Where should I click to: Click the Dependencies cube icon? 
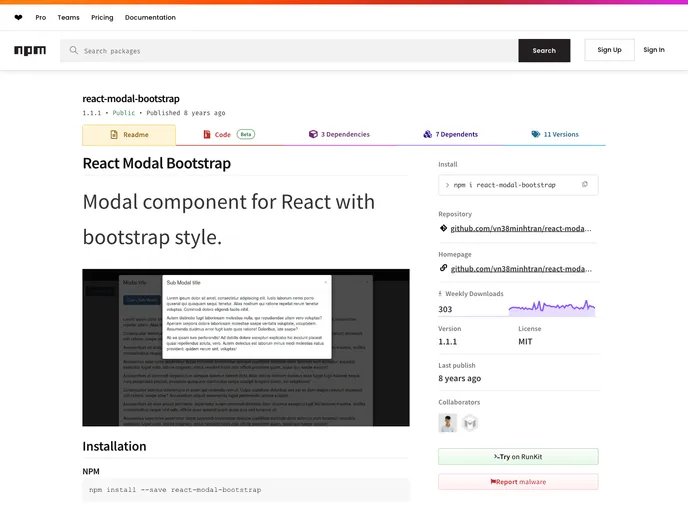(313, 134)
